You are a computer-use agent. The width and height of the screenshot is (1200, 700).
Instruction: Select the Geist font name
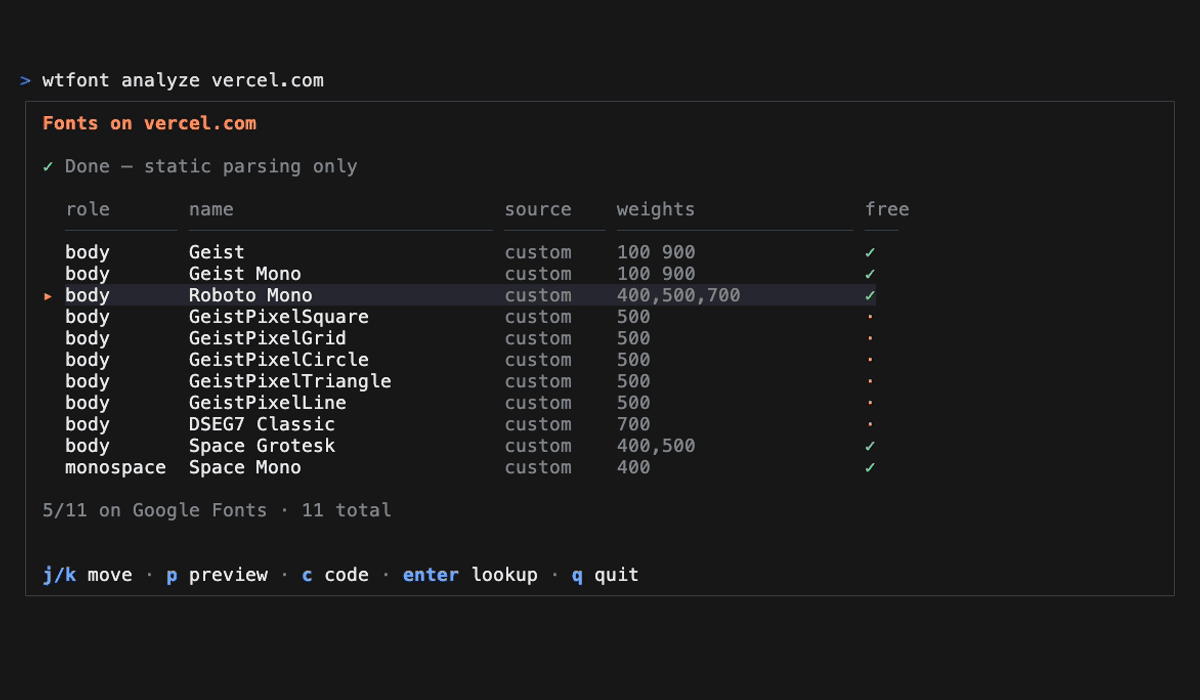click(x=217, y=252)
